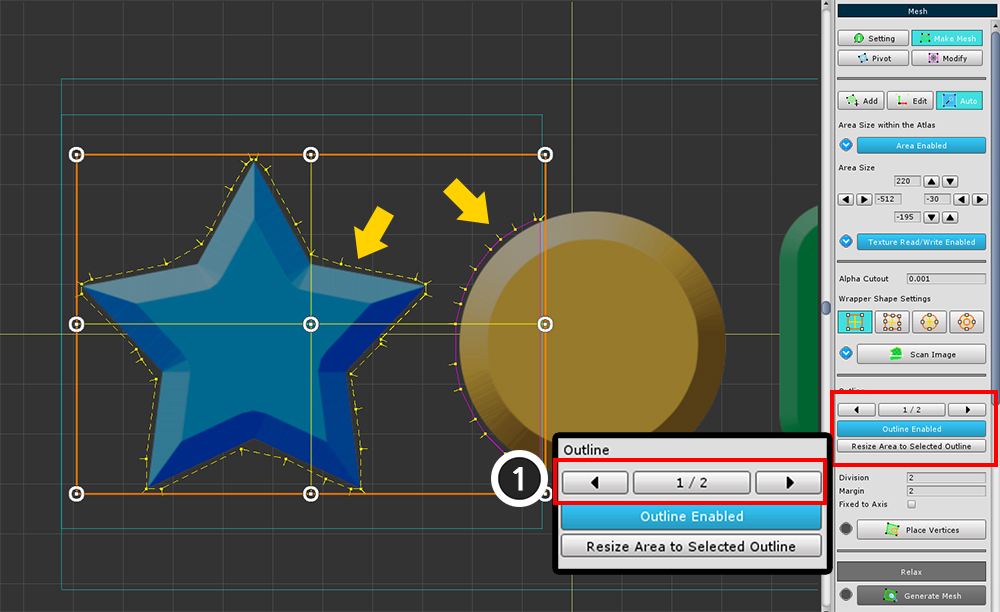Open the Modify tool
This screenshot has width=1000, height=612.
click(946, 57)
